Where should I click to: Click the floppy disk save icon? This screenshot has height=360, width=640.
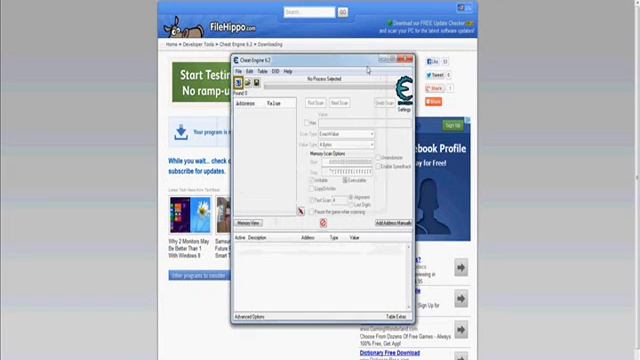click(x=256, y=83)
